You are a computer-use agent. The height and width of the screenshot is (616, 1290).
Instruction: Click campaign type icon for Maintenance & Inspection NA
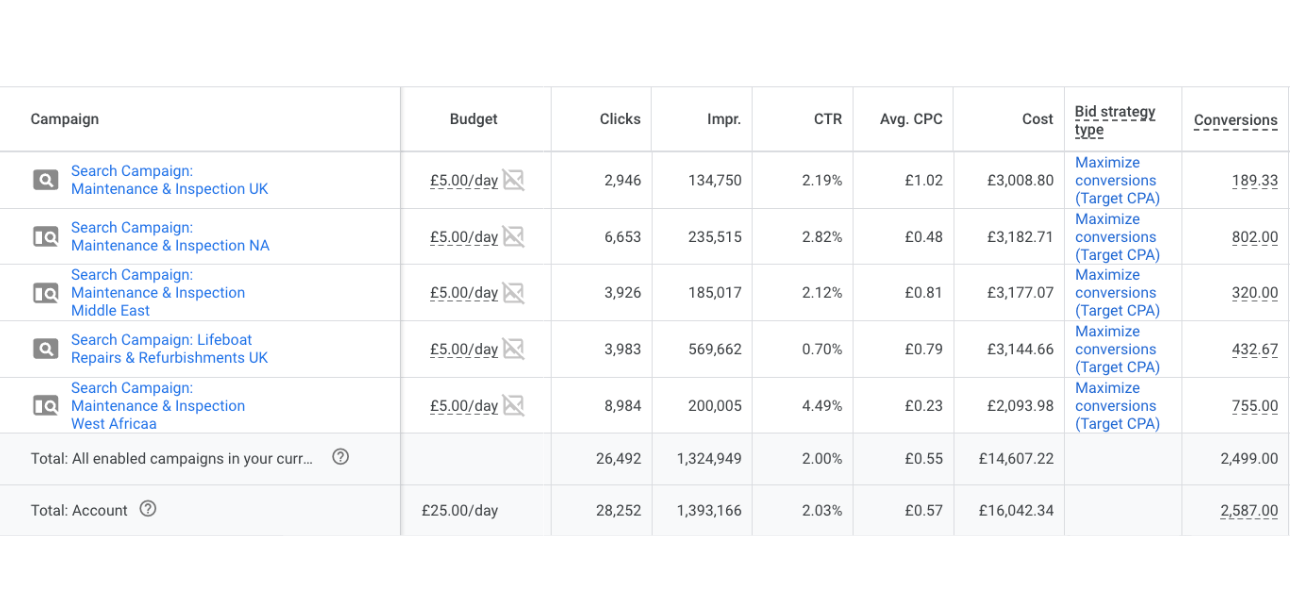point(45,237)
